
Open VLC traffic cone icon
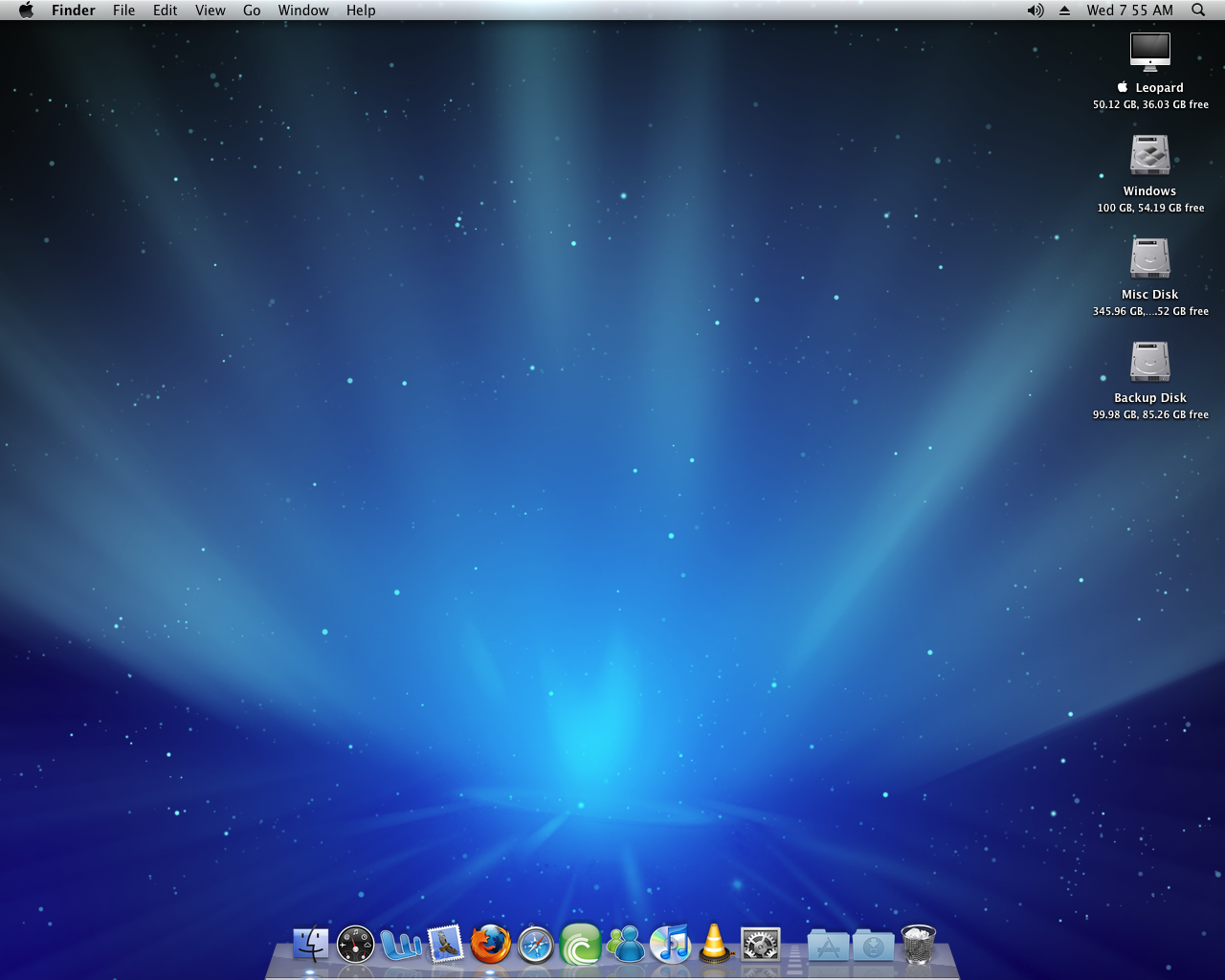pyautogui.click(x=715, y=944)
